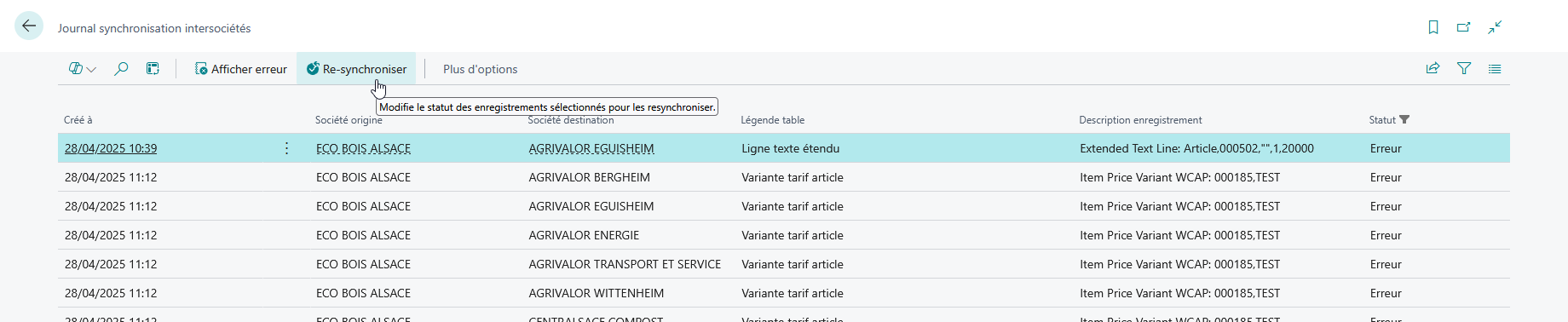Viewport: 1568px width, 322px height.
Task: Click Erreur status in the highlighted first row
Action: pyautogui.click(x=1386, y=148)
